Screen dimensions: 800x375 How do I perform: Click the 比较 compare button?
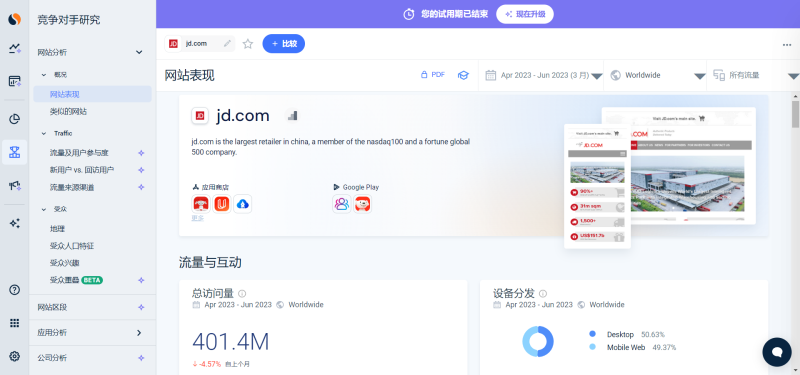(284, 43)
